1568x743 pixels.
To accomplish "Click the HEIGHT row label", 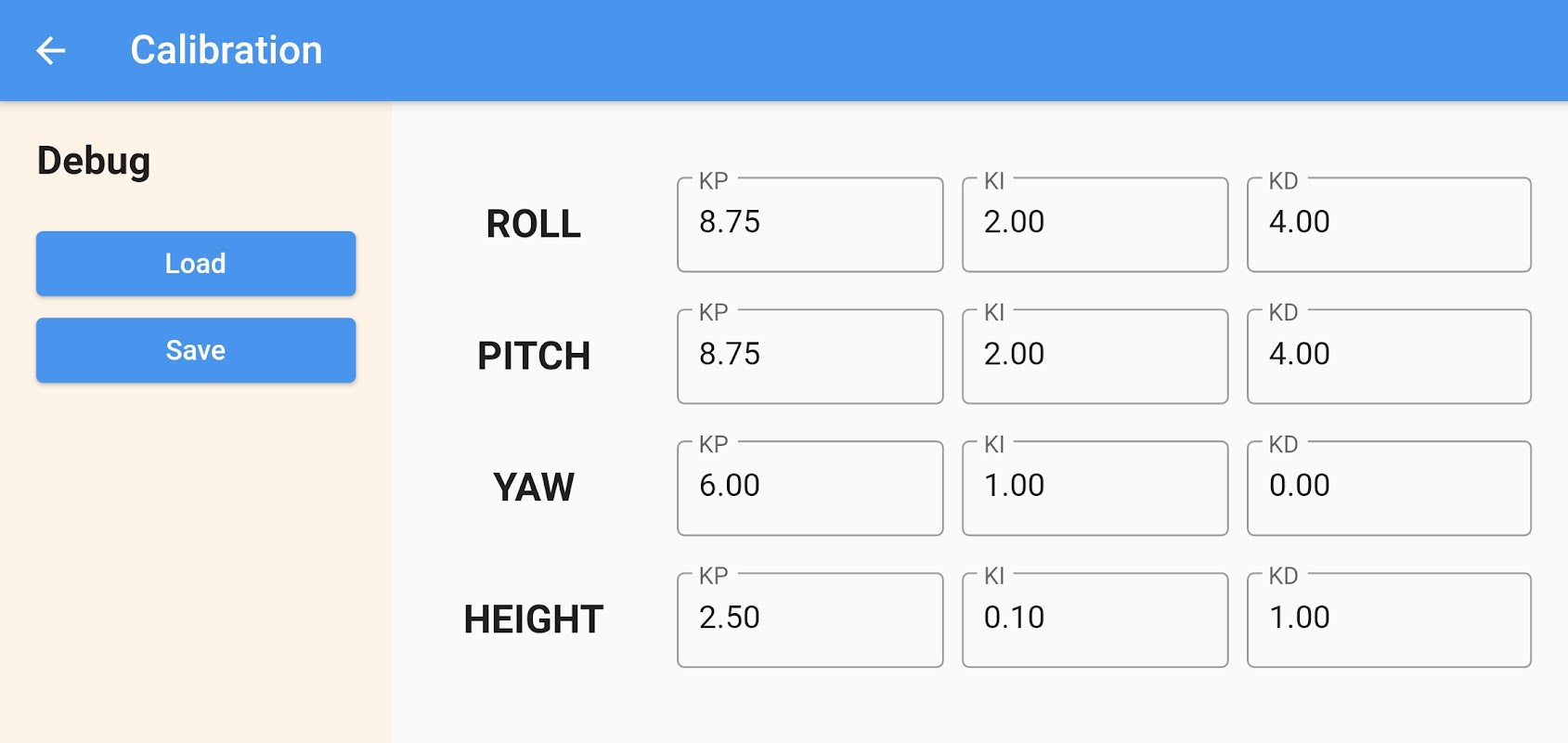I will click(533, 619).
